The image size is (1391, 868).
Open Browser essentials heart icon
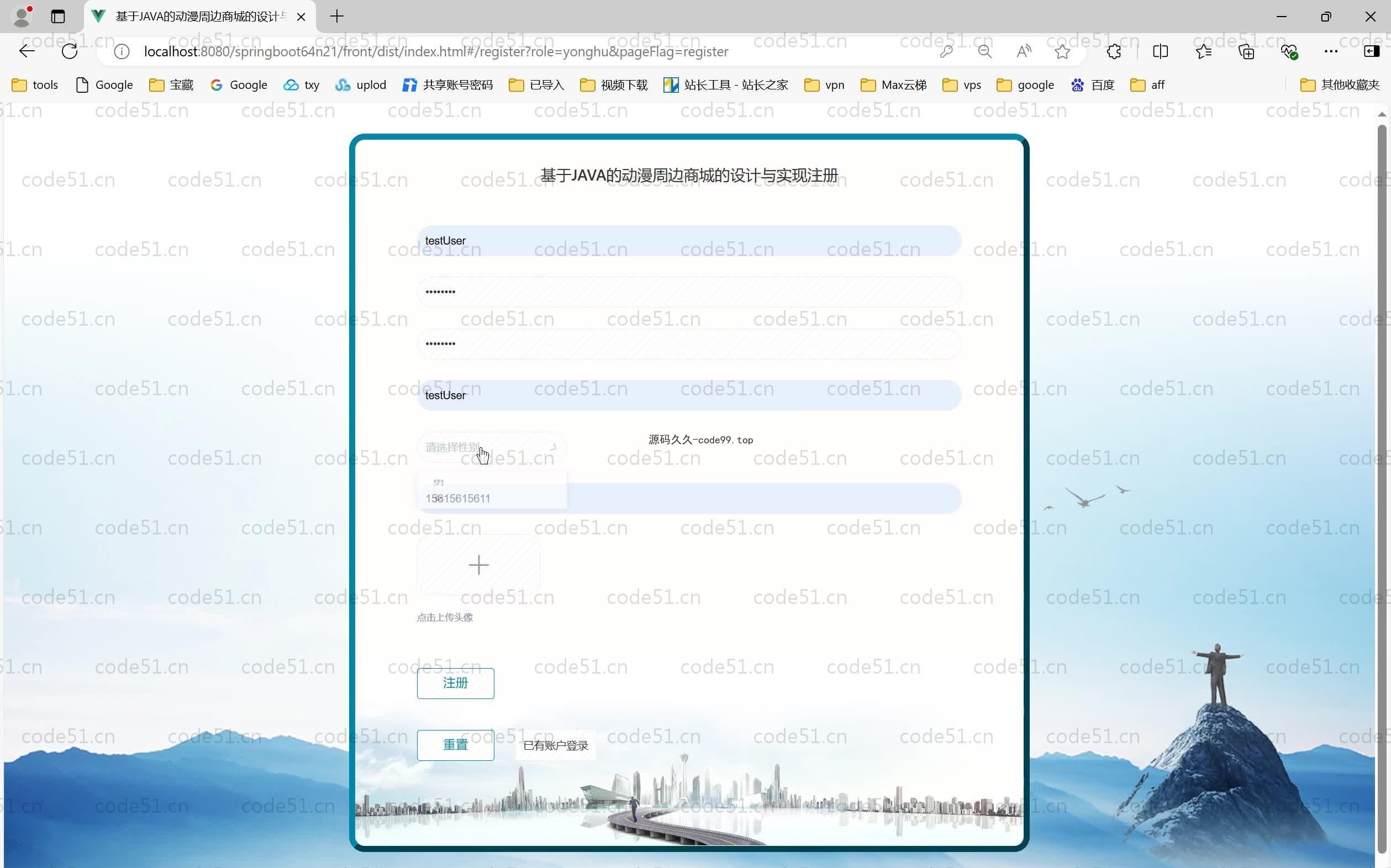tap(1289, 52)
